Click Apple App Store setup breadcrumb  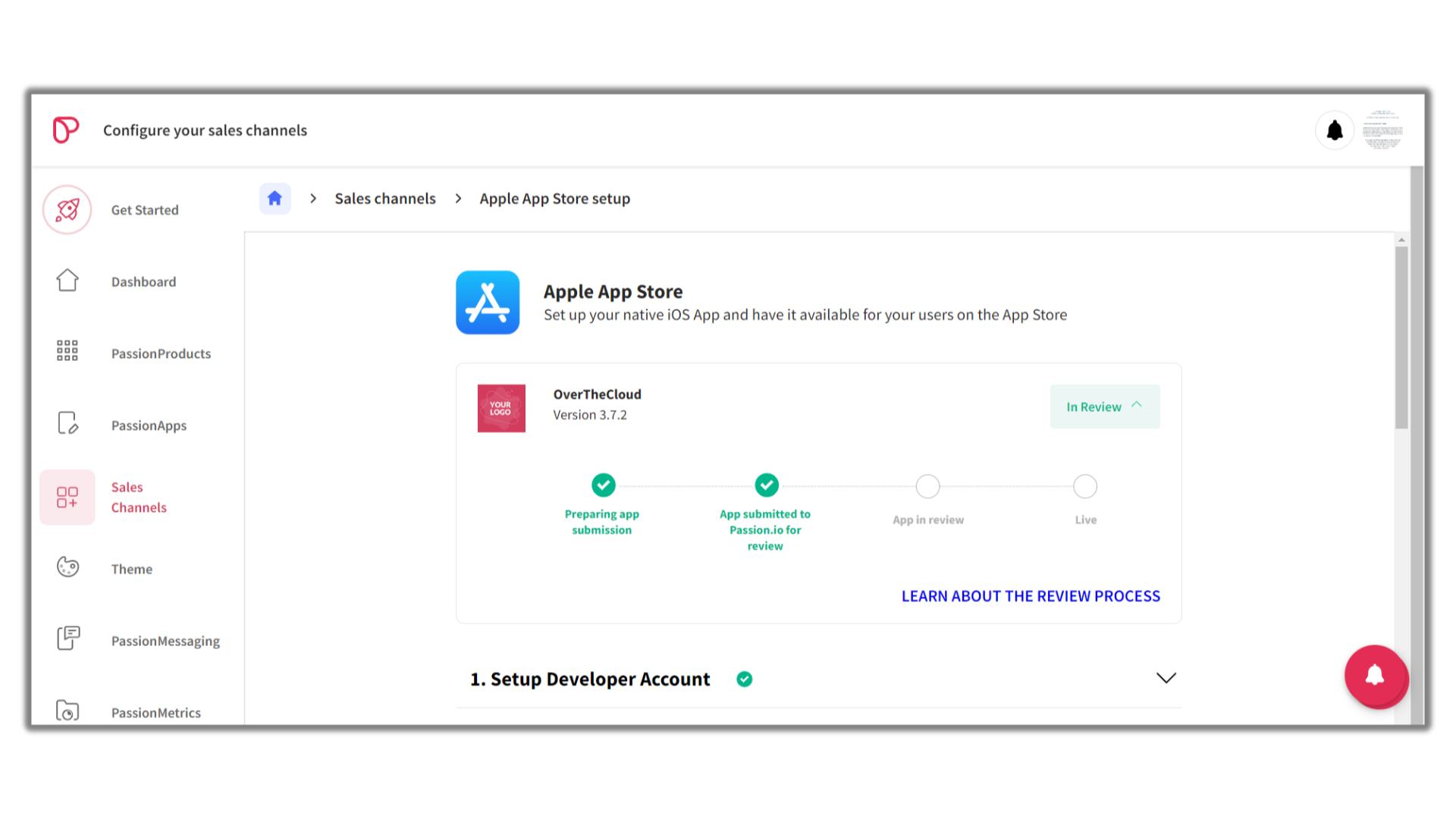(554, 199)
